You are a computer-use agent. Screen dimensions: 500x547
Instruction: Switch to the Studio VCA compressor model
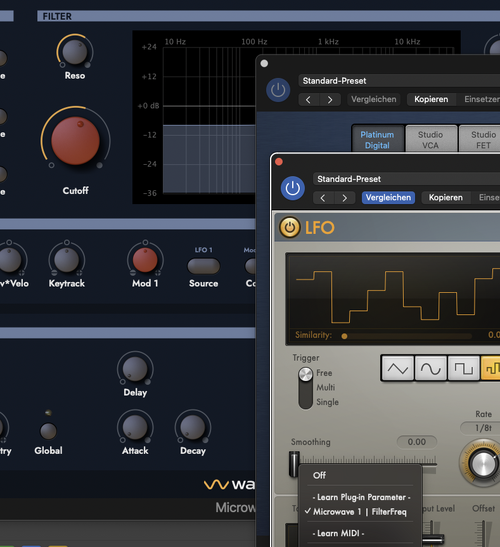(431, 140)
